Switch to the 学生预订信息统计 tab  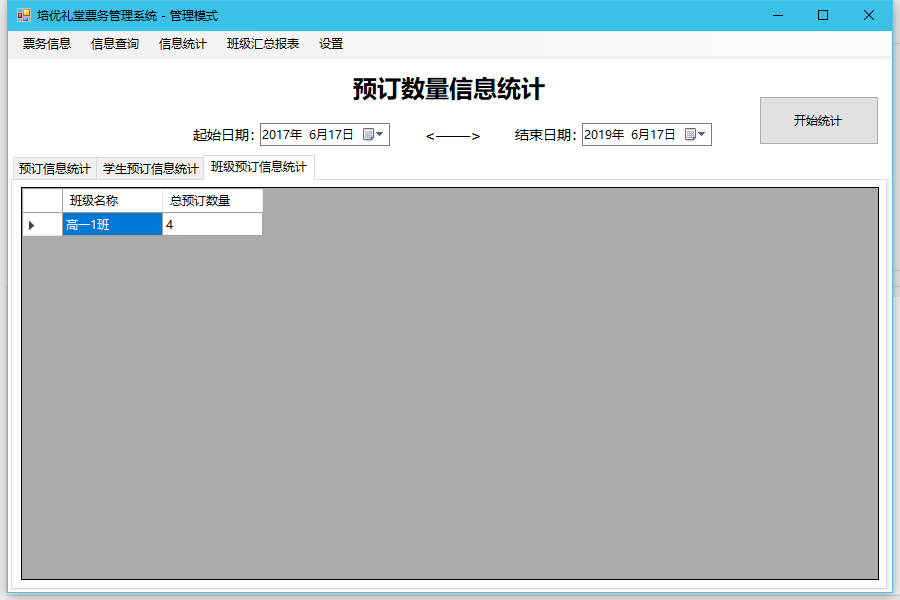(x=150, y=169)
